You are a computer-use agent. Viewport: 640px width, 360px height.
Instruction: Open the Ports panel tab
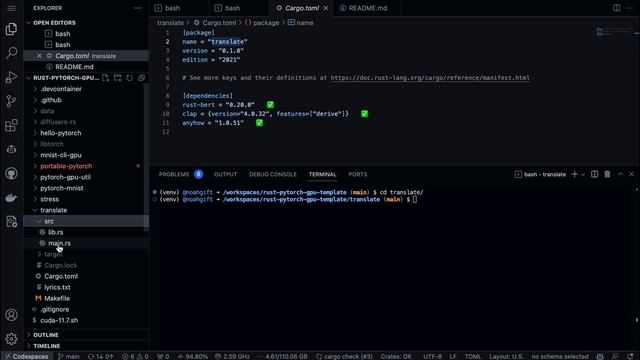358,174
